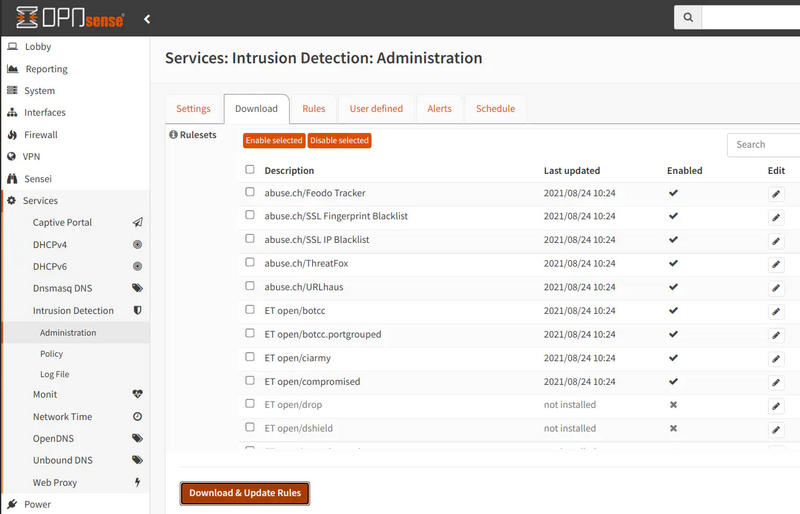Check the abuse.ch/SSL Fingerprint Blacklist checkbox
Image resolution: width=800 pixels, height=514 pixels.
[x=249, y=215]
